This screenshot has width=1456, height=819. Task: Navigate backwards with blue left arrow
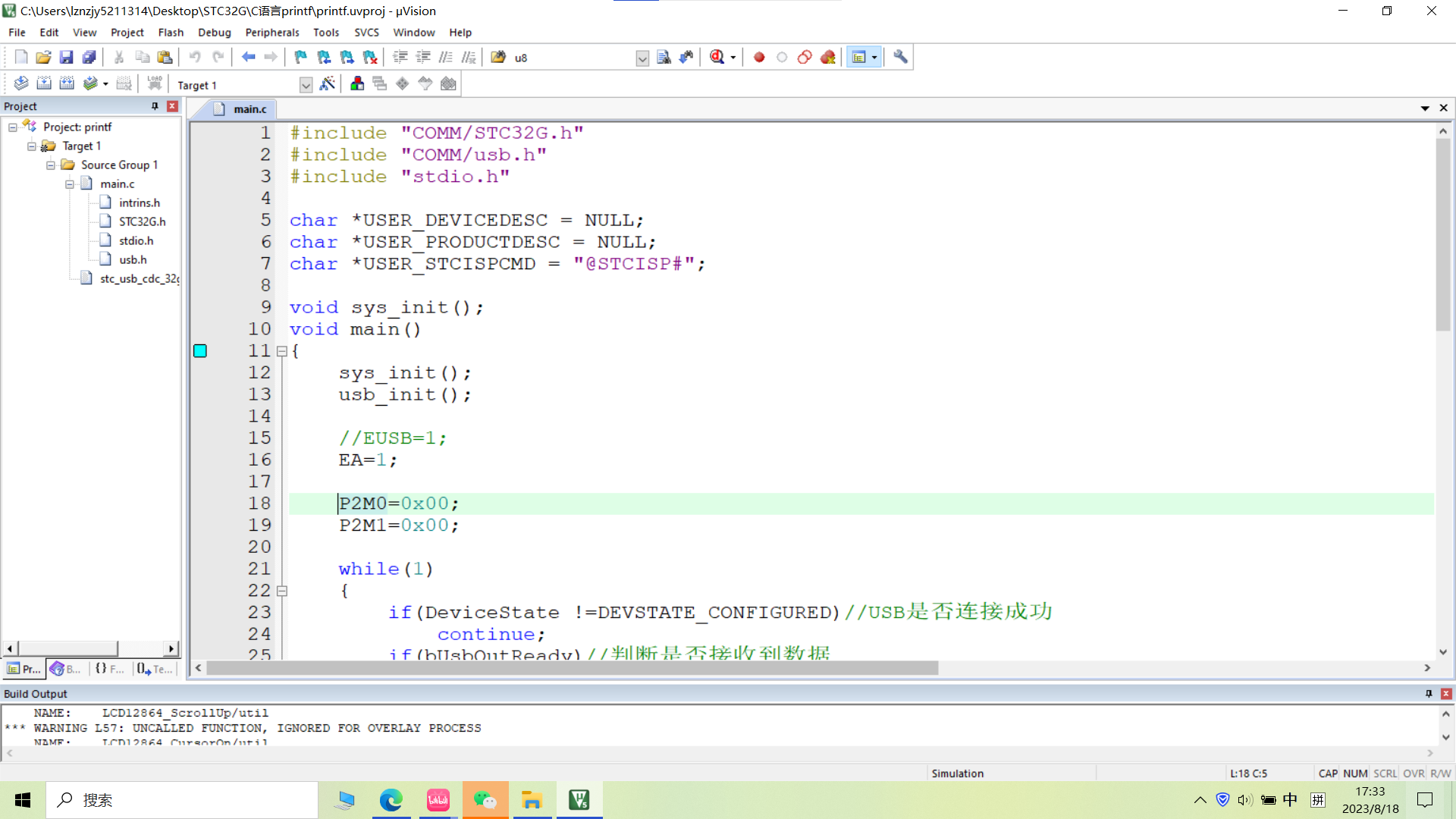[x=248, y=57]
